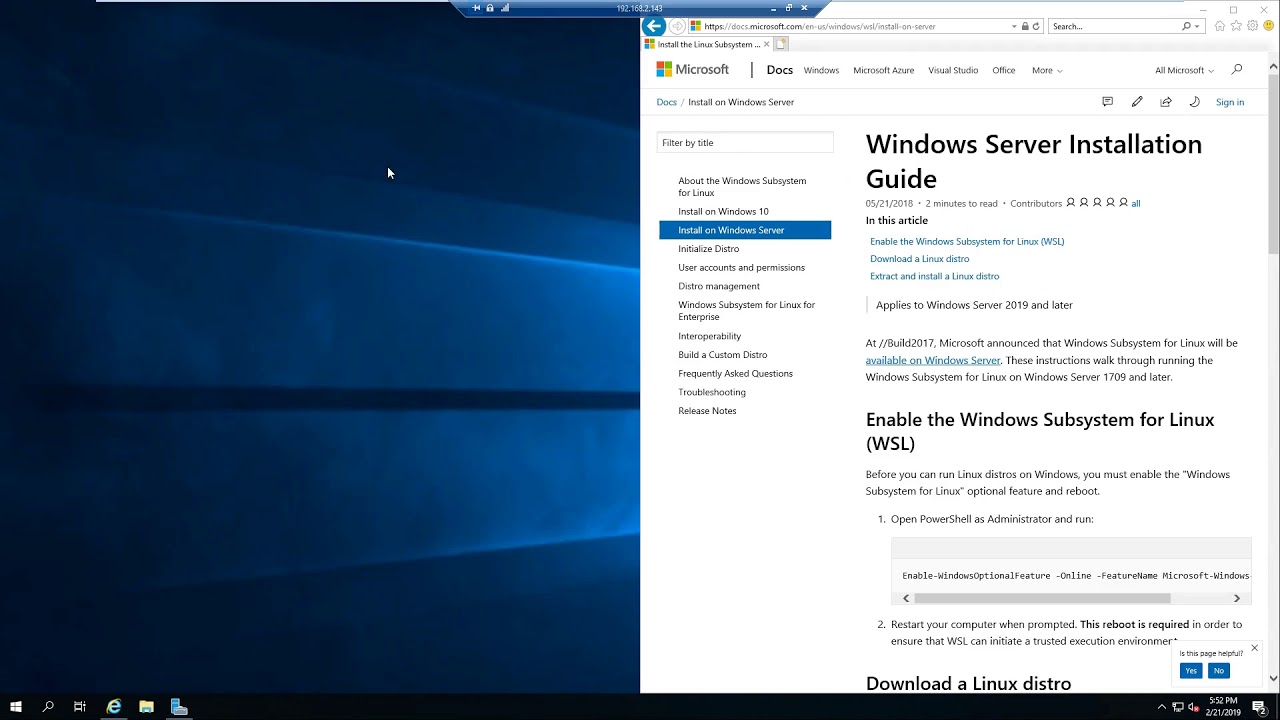Screen dimensions: 1280x720
Task: Open Windows Start menu
Action: click(16, 707)
